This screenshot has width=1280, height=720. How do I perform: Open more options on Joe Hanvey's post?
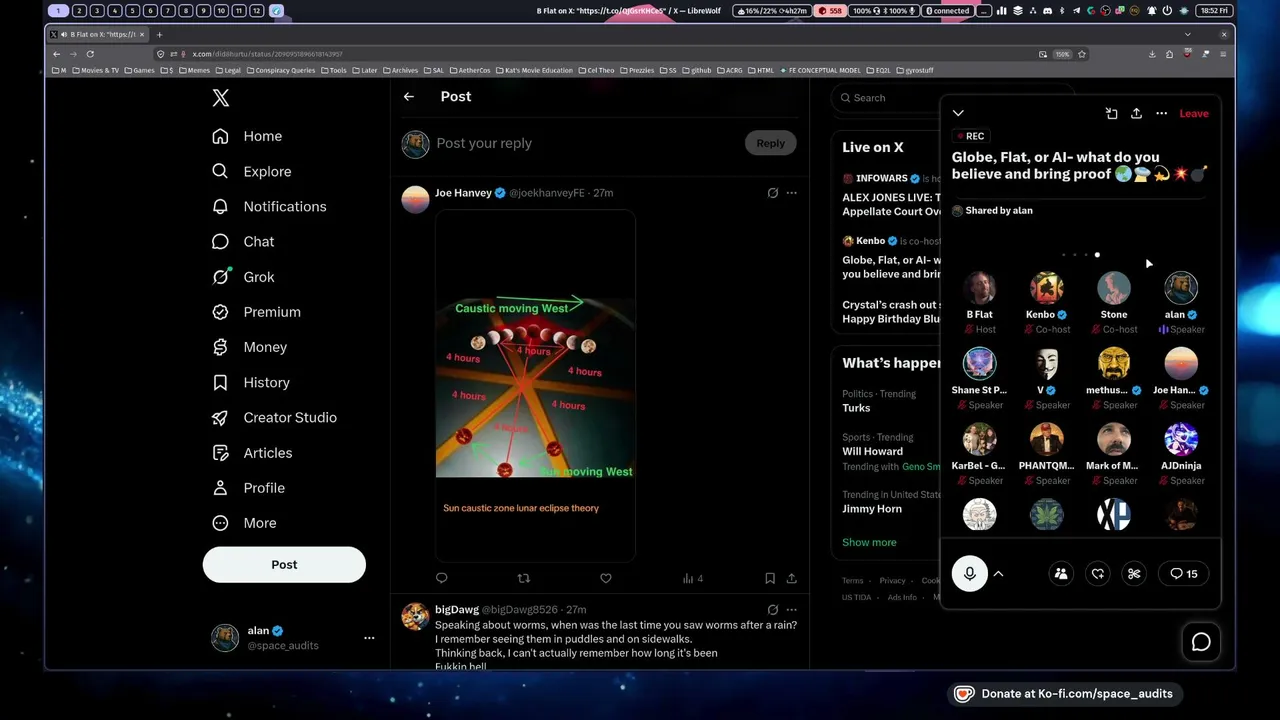[x=792, y=193]
